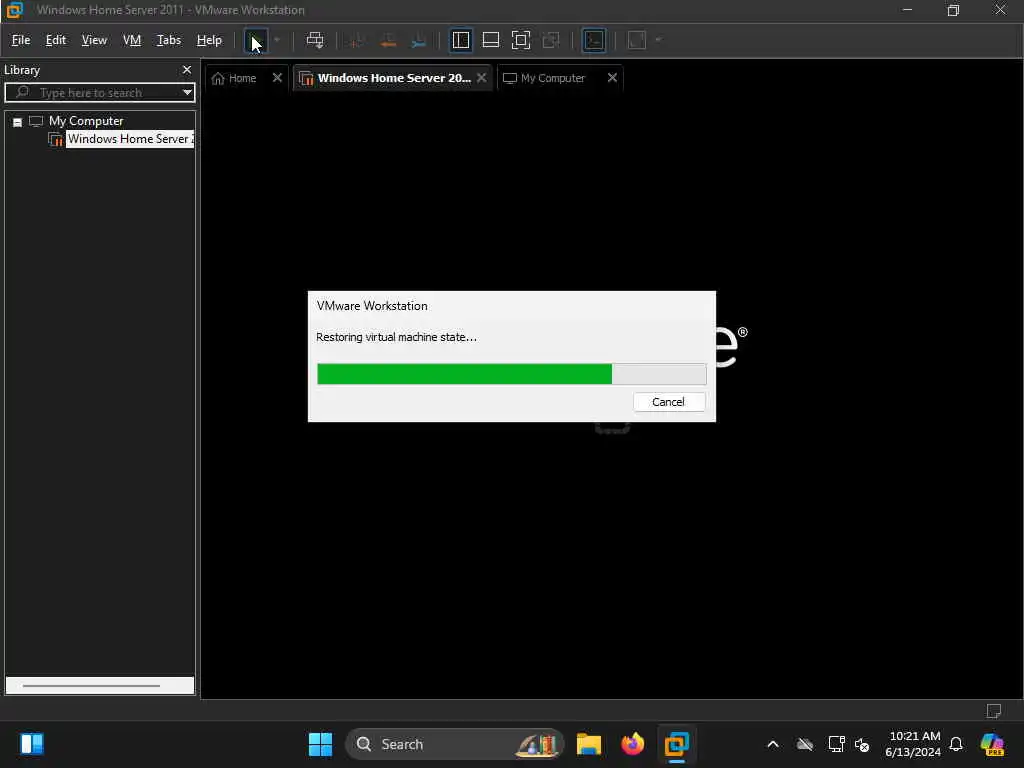Open the power options dropdown arrow

(277, 40)
